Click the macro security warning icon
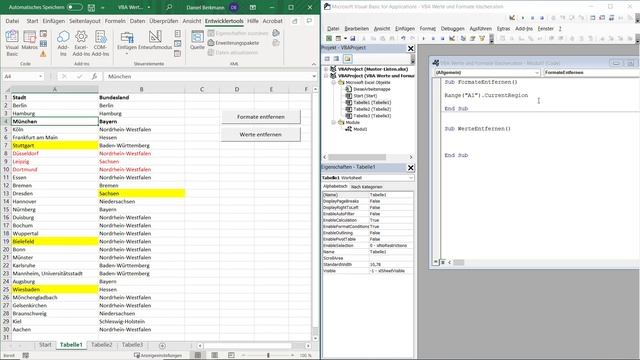Viewport: 640px width, 360px height. coord(43,54)
